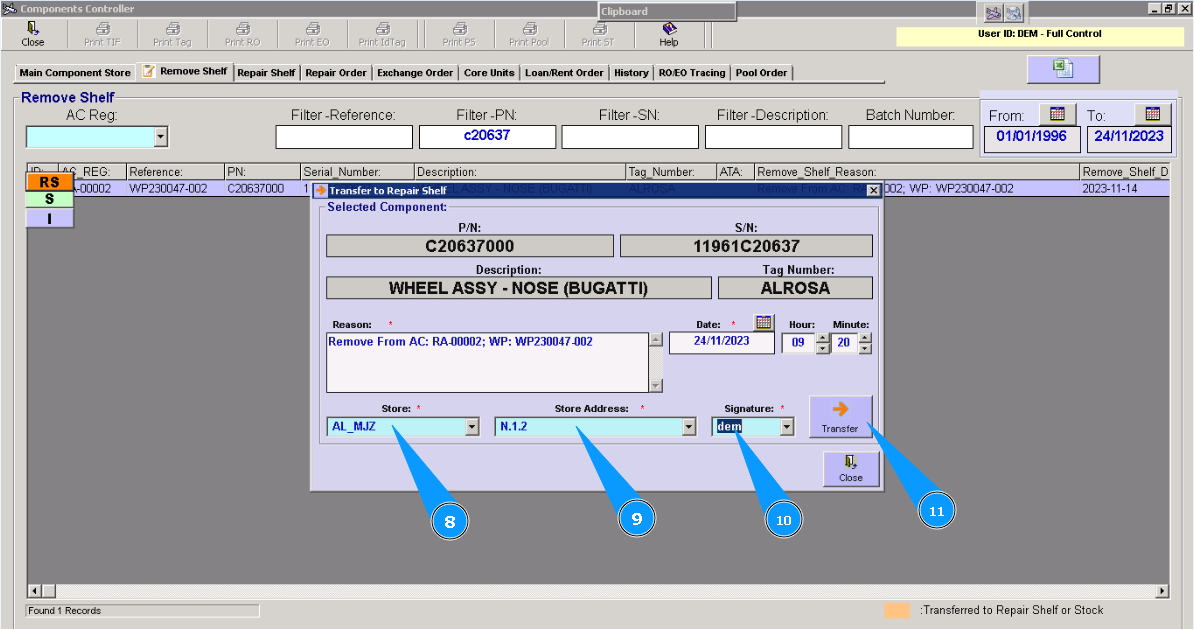Click the Reference column header

click(x=175, y=171)
